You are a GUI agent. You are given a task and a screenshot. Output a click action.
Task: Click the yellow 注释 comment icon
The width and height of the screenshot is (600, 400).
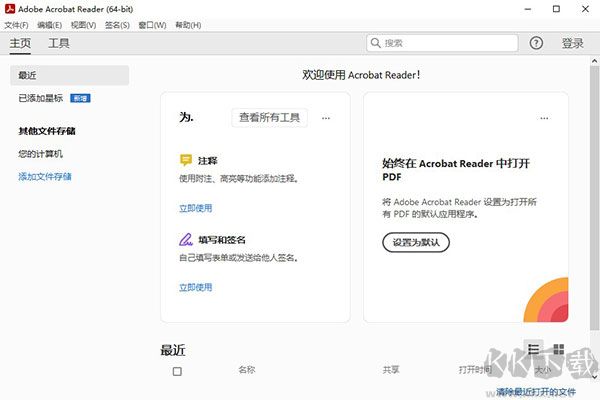(186, 160)
